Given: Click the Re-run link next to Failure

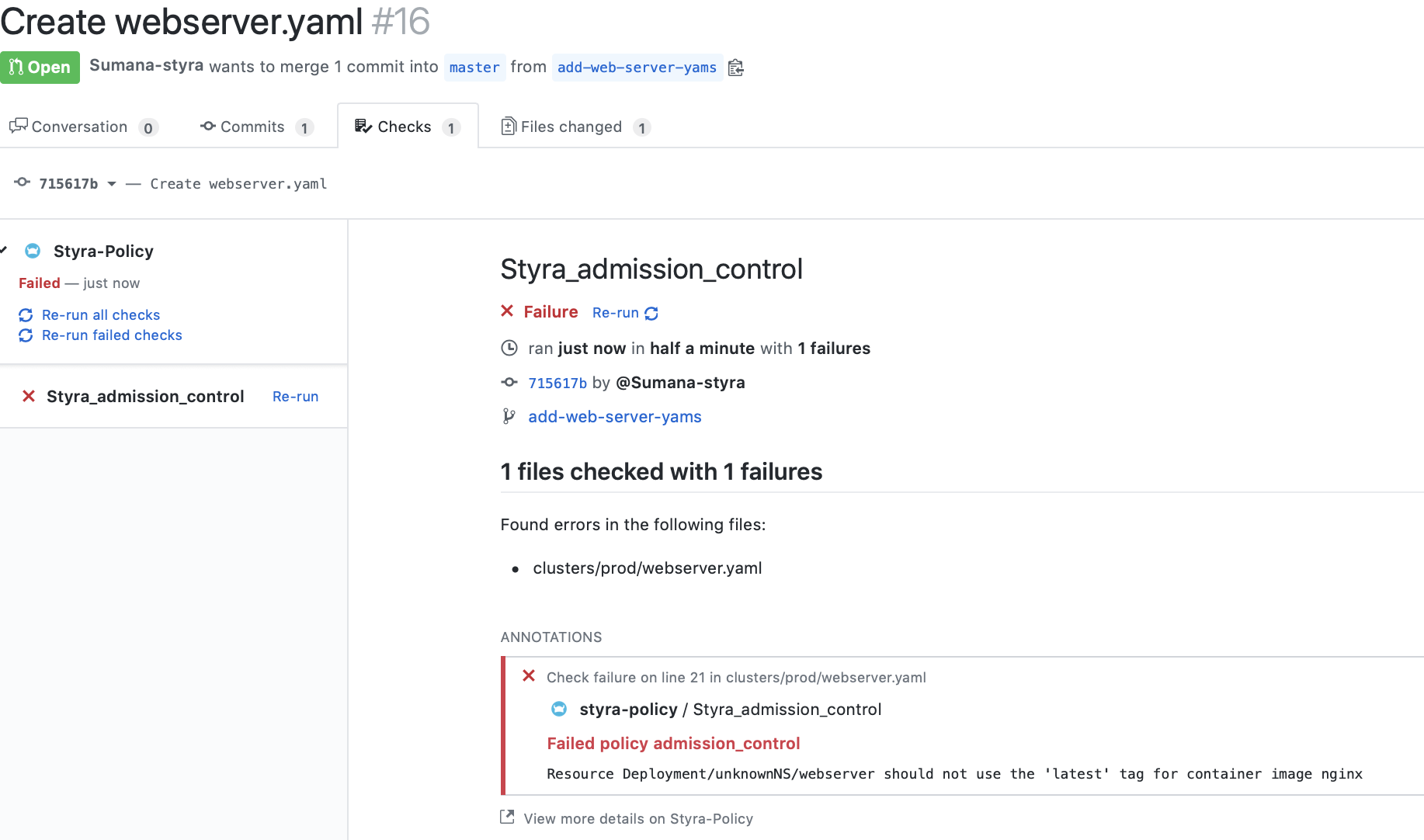Looking at the screenshot, I should pos(615,312).
